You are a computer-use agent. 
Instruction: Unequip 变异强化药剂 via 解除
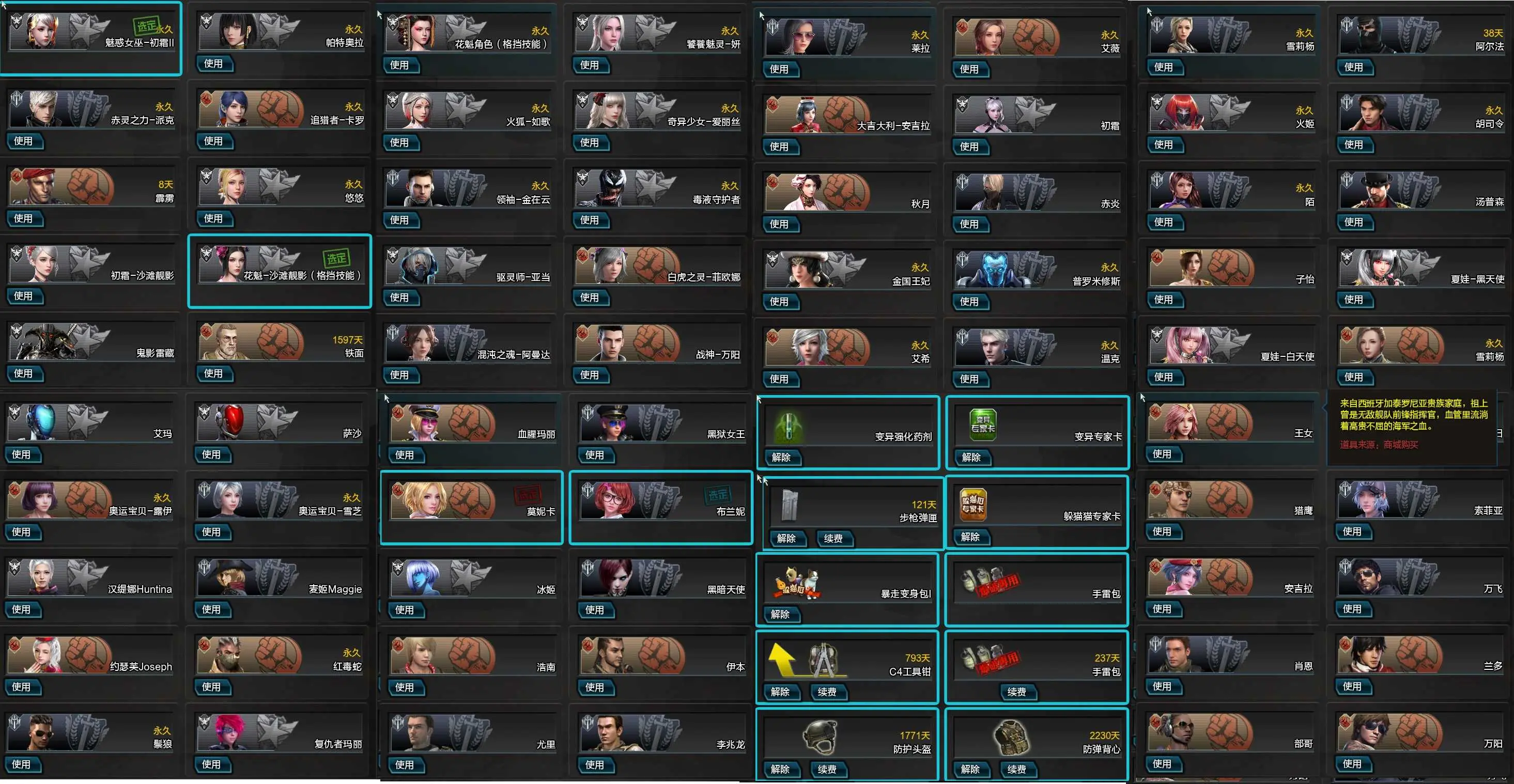click(781, 457)
